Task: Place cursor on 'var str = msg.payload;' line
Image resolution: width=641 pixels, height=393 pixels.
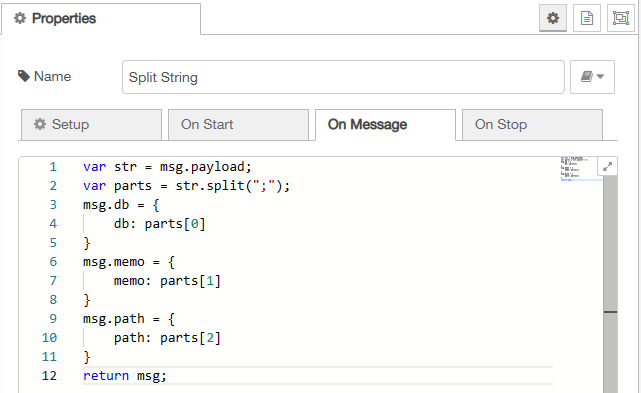Action: 167,167
